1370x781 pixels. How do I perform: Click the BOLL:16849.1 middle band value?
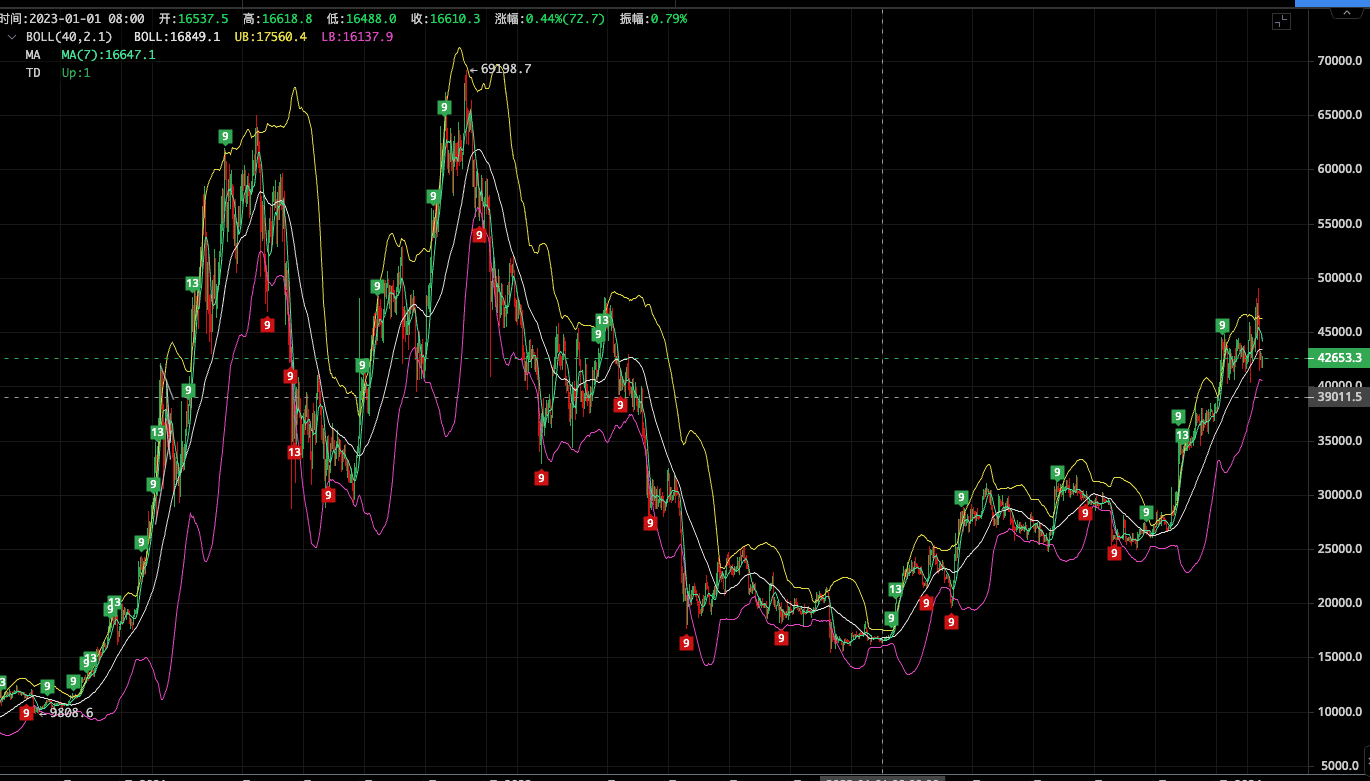coord(177,37)
